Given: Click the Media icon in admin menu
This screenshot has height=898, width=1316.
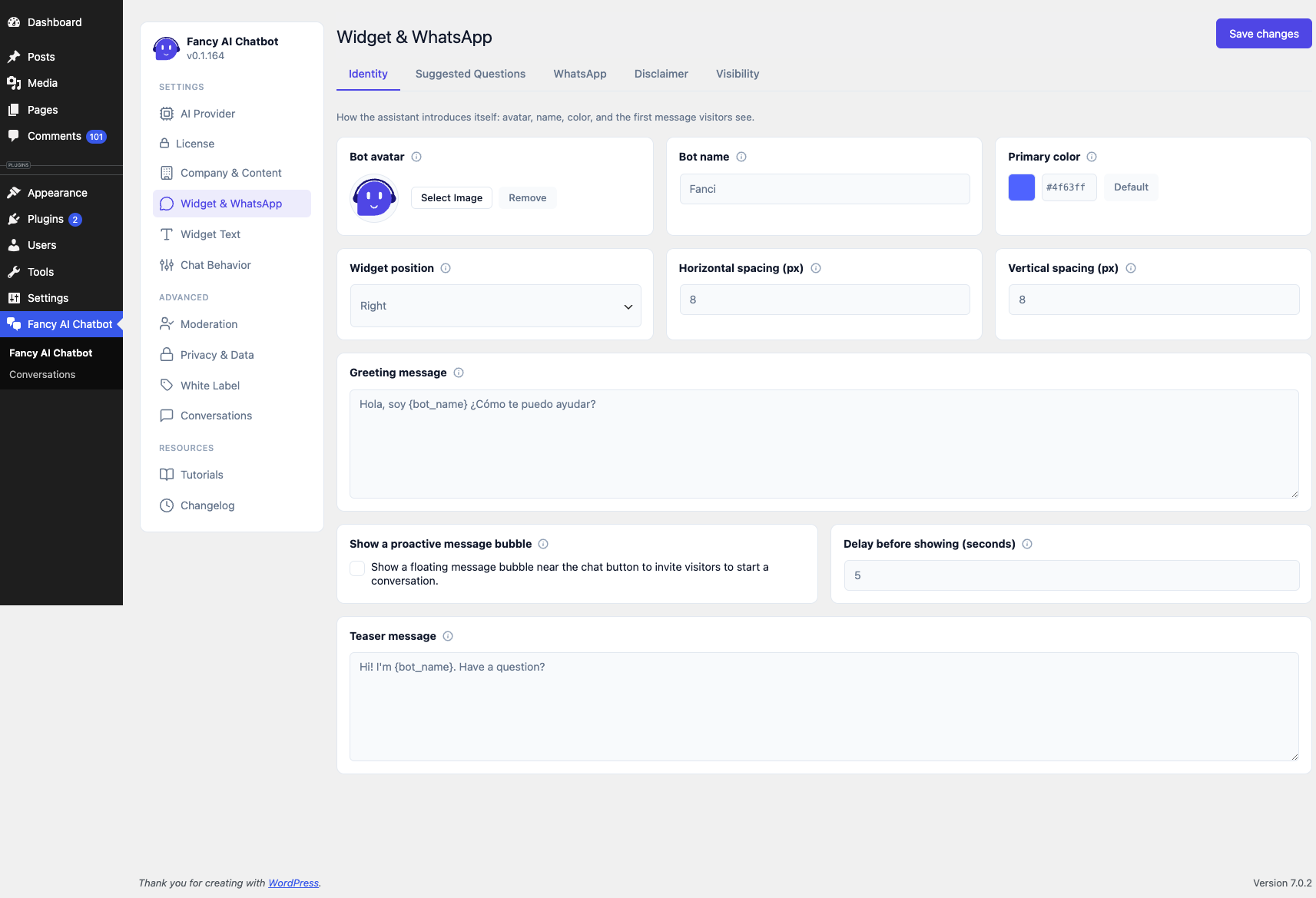Looking at the screenshot, I should click(14, 83).
